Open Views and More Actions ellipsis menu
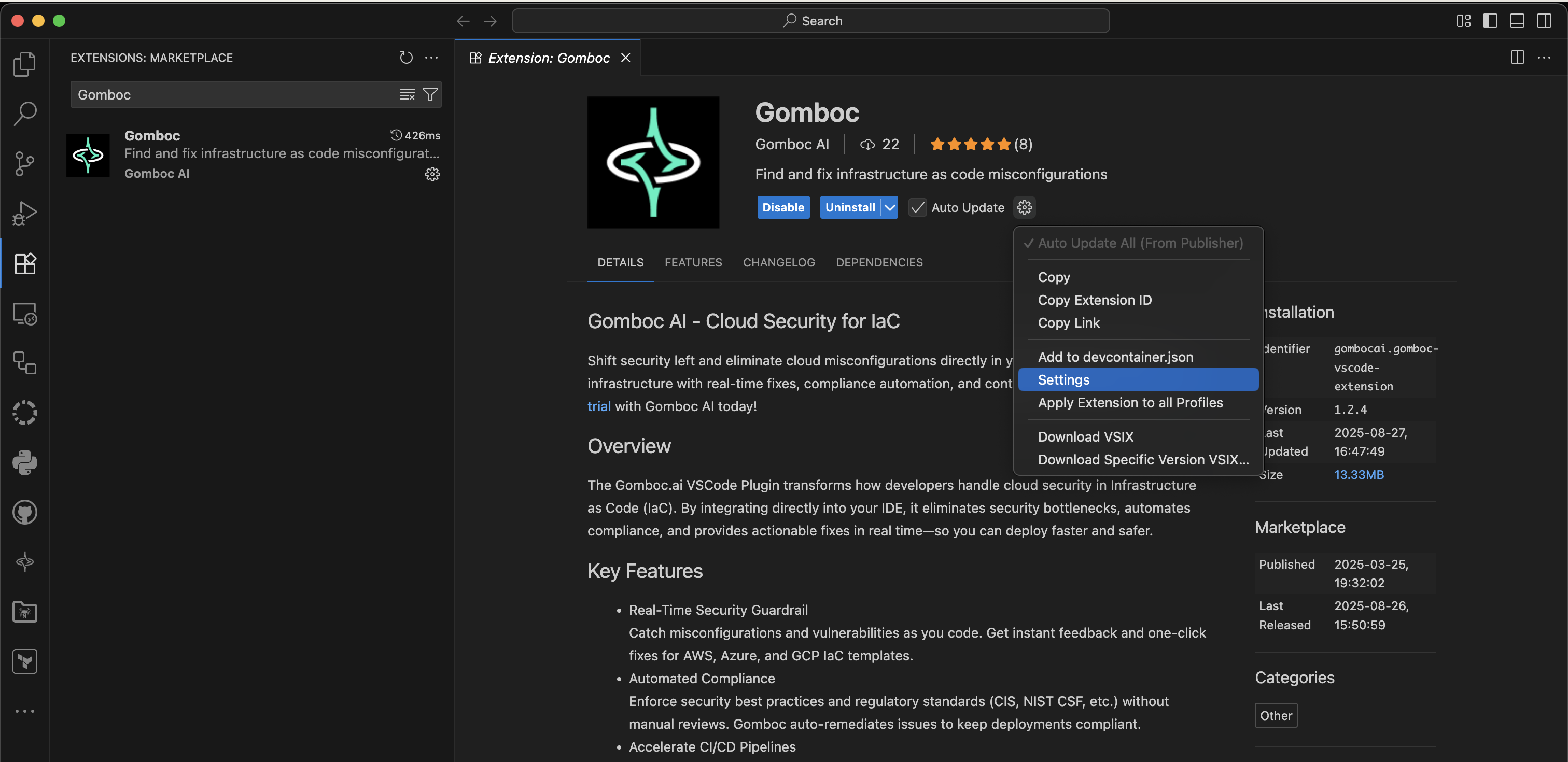Screen dimensions: 1568x762 coord(431,58)
